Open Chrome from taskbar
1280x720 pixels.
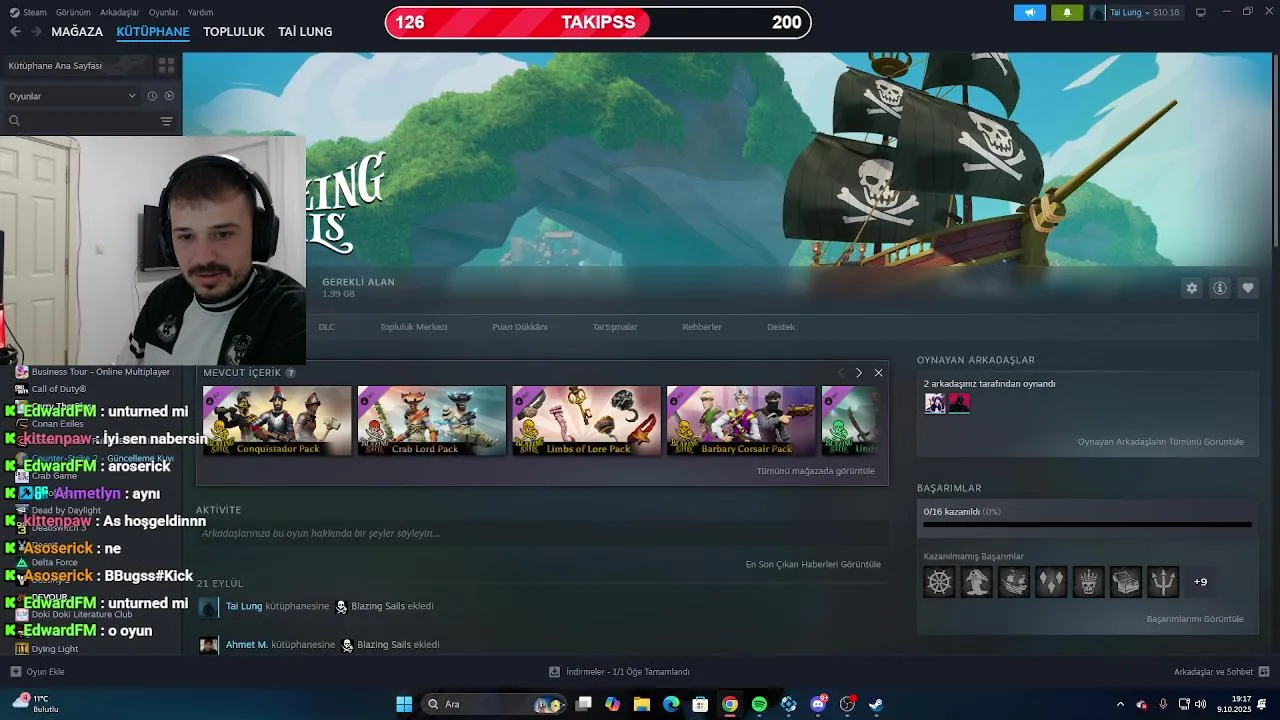click(730, 704)
